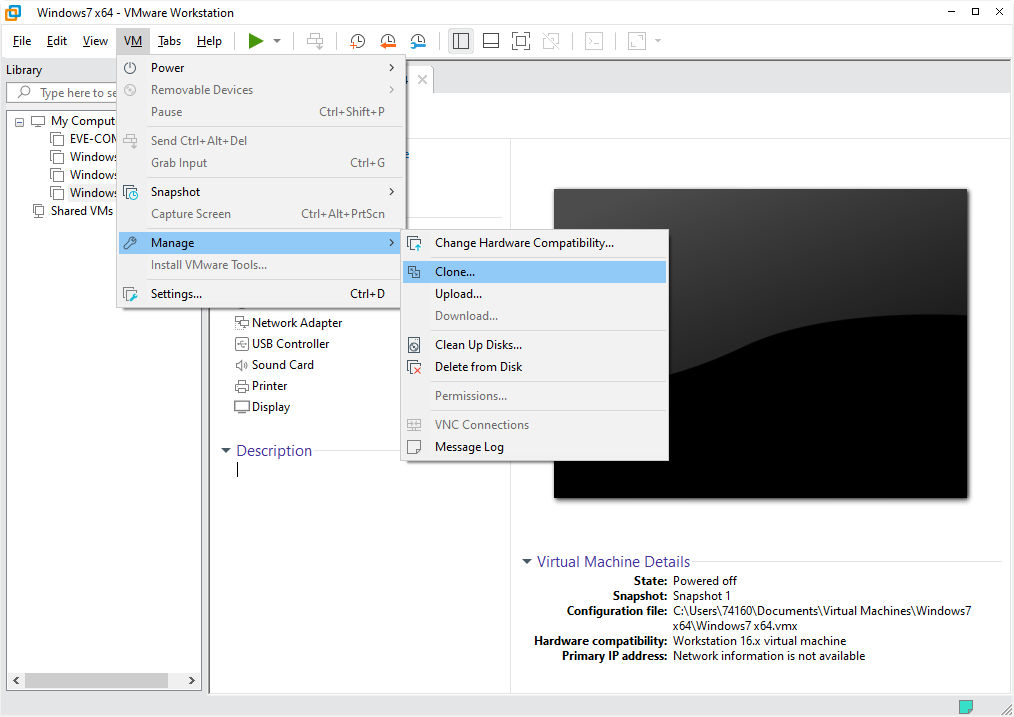This screenshot has width=1014, height=717.
Task: Open the Help menu
Action: click(209, 41)
